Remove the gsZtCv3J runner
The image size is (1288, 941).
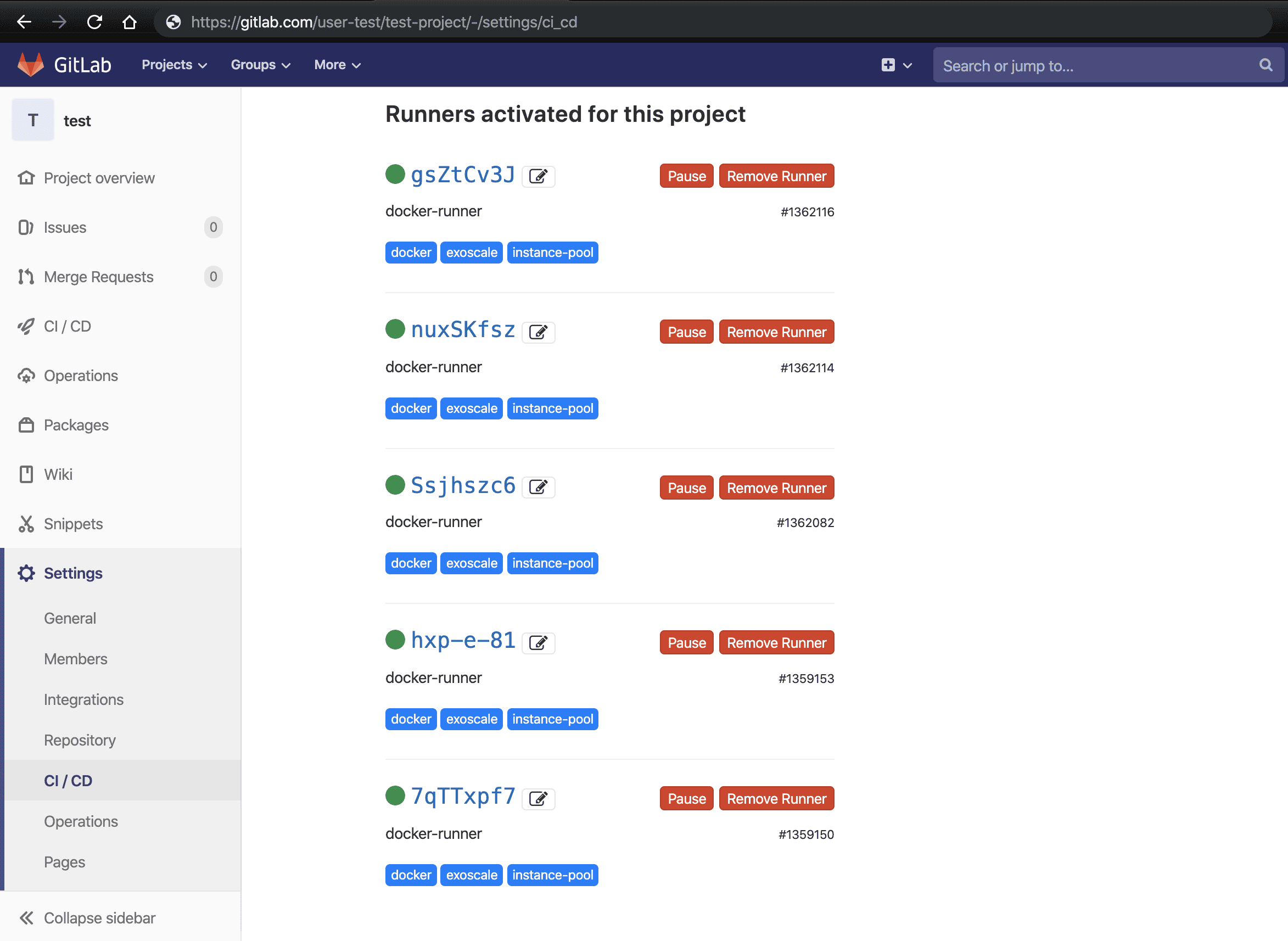pyautogui.click(x=776, y=176)
